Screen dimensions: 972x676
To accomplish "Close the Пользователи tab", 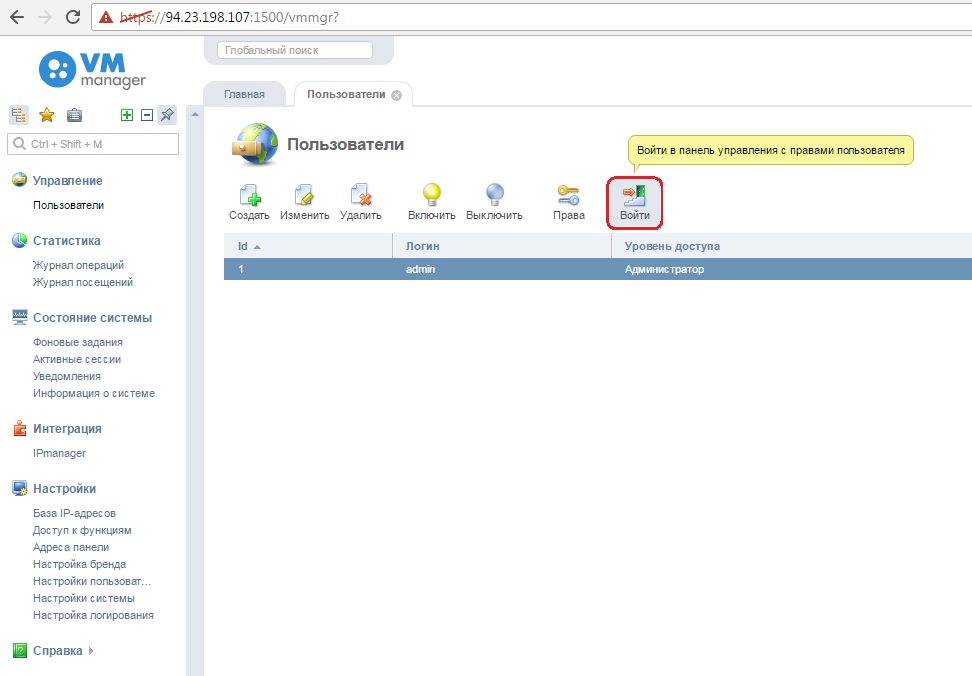I will [x=397, y=95].
